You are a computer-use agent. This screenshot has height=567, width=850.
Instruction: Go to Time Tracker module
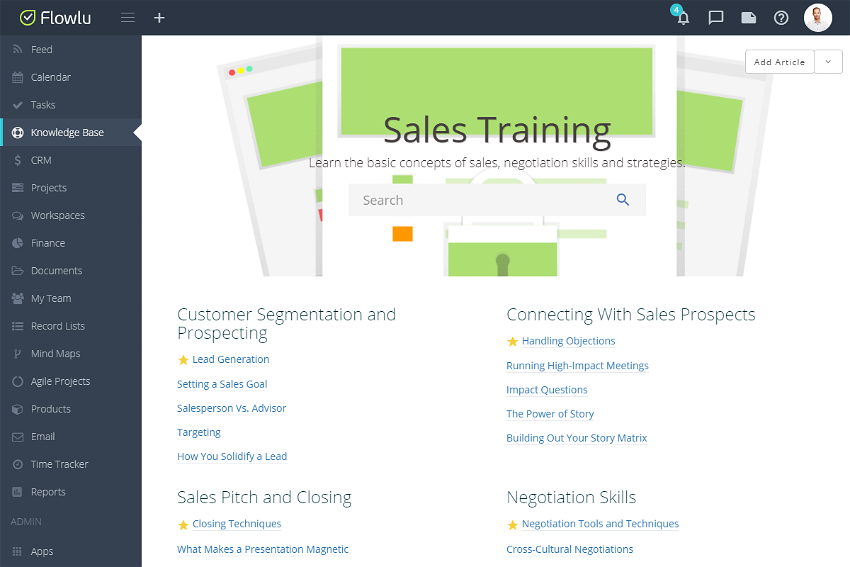(x=59, y=464)
